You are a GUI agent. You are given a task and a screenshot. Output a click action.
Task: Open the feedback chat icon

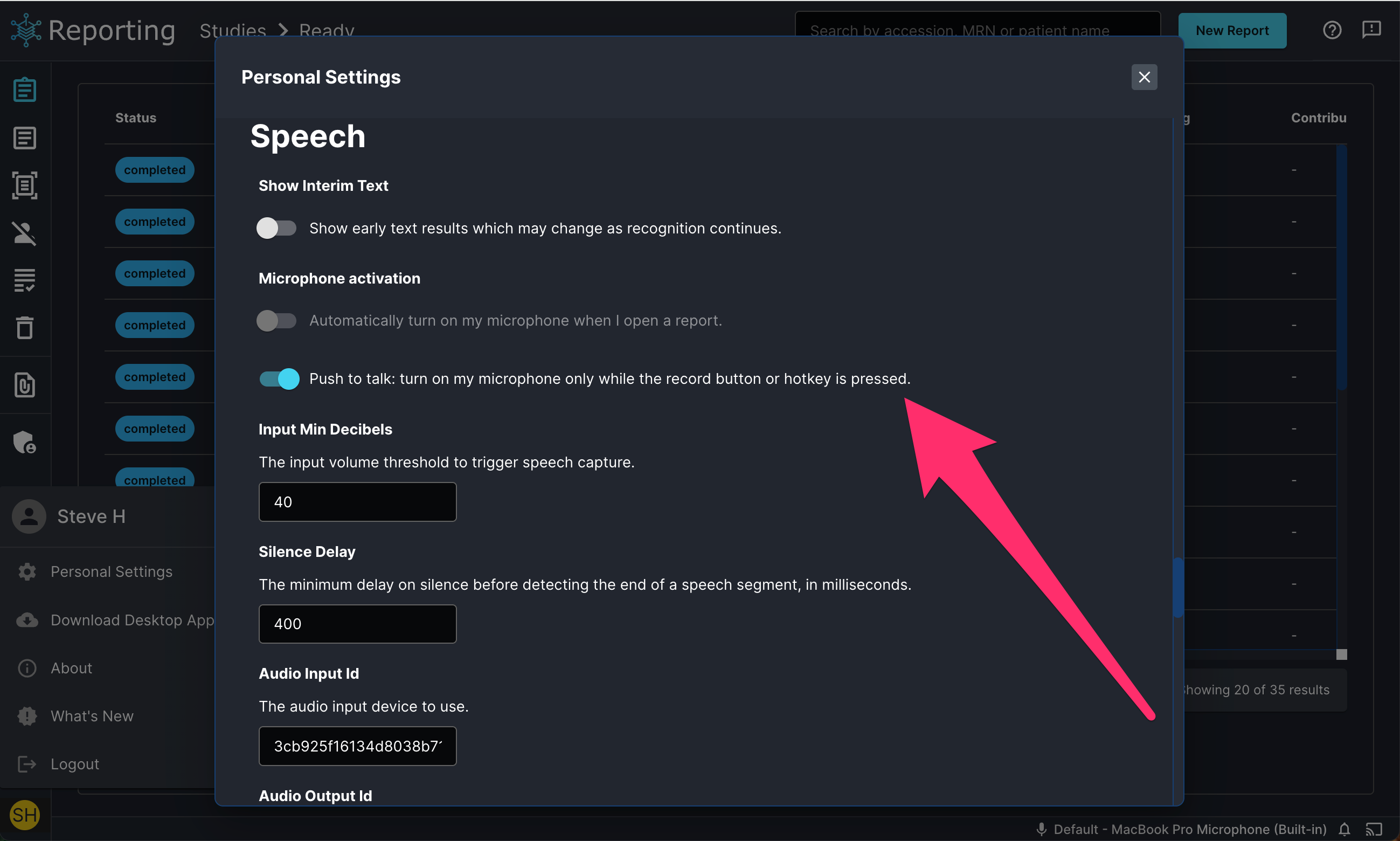point(1371,30)
